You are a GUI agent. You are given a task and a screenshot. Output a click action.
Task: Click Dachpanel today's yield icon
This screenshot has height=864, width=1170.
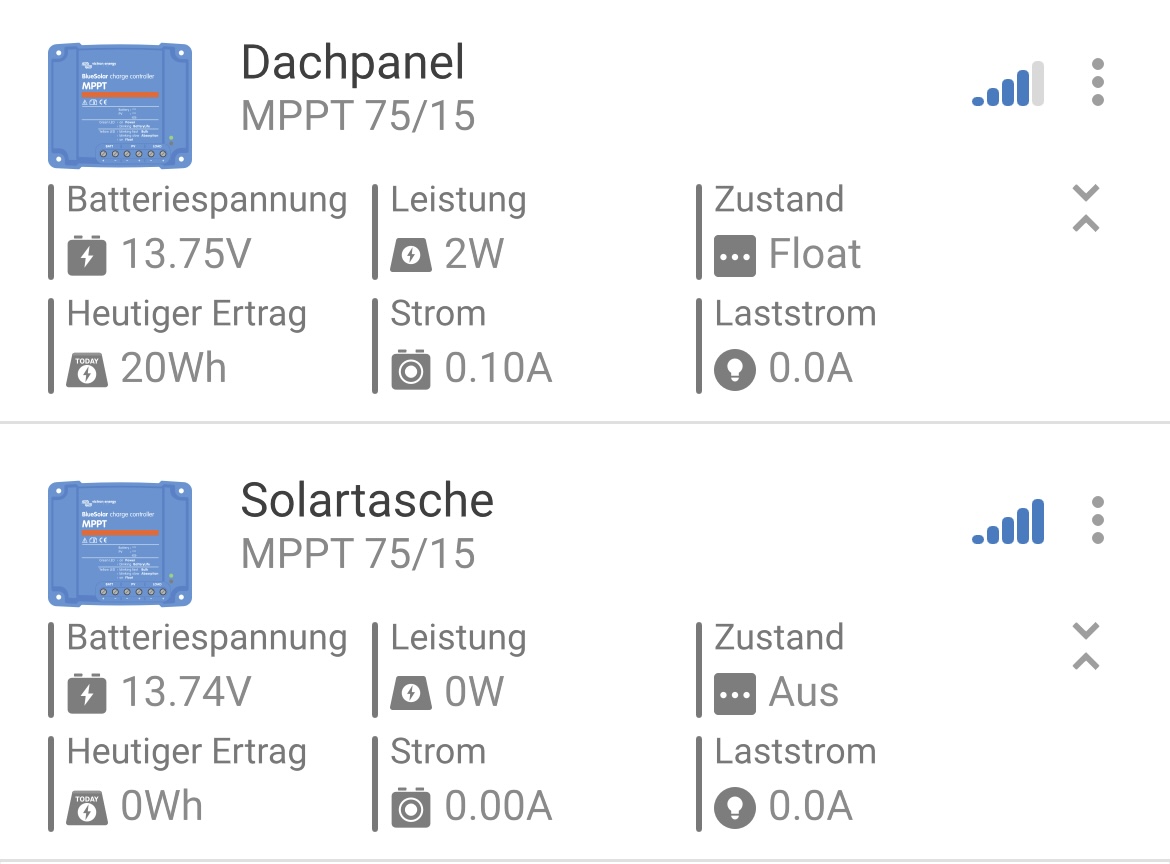[86, 370]
